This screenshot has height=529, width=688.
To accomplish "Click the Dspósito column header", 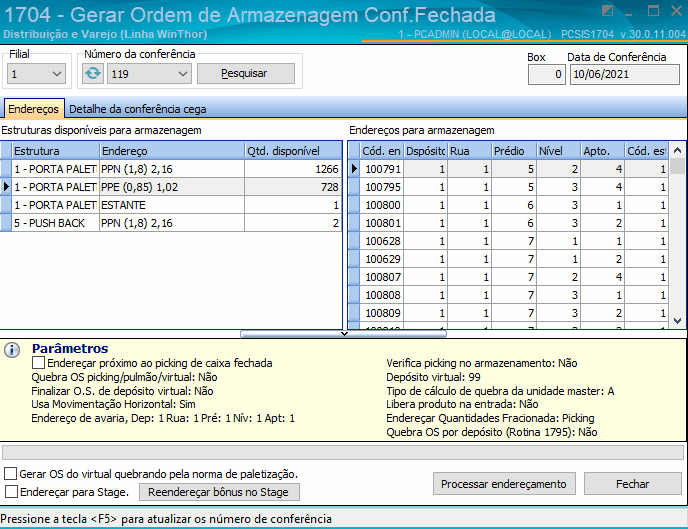I will pos(426,151).
